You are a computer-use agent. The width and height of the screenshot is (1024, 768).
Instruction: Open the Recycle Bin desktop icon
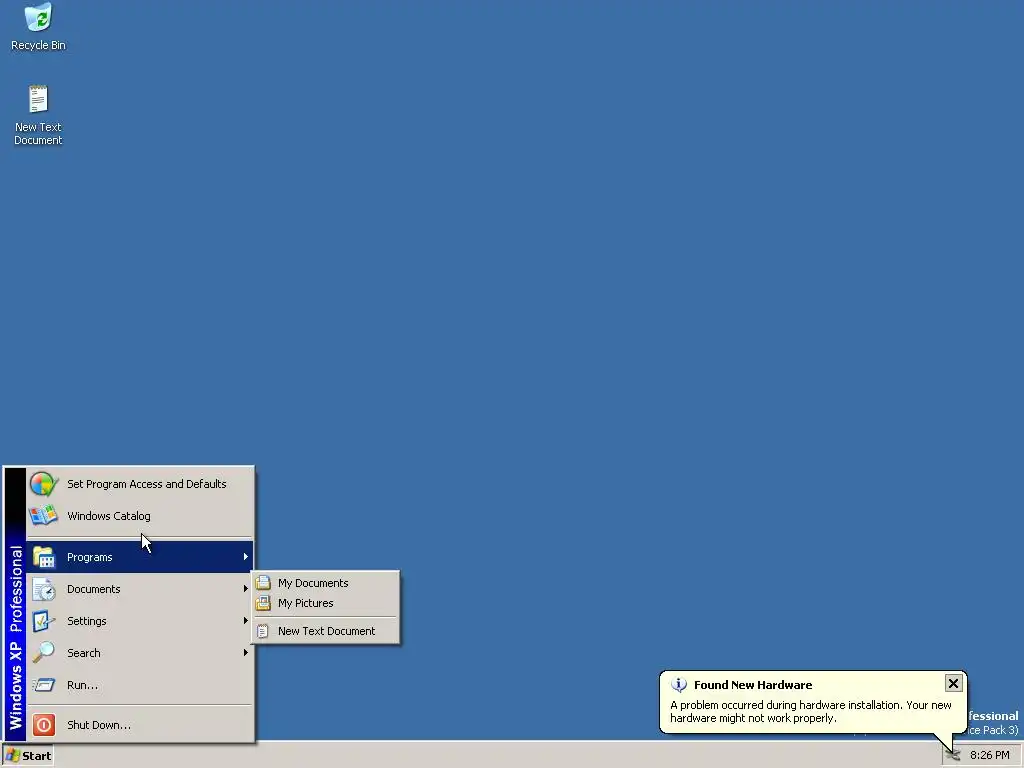pos(38,27)
